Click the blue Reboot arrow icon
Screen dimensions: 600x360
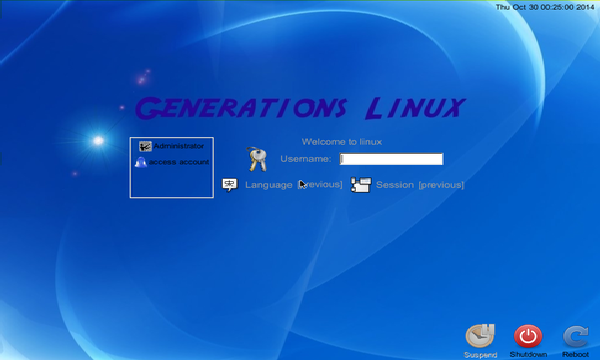576,336
